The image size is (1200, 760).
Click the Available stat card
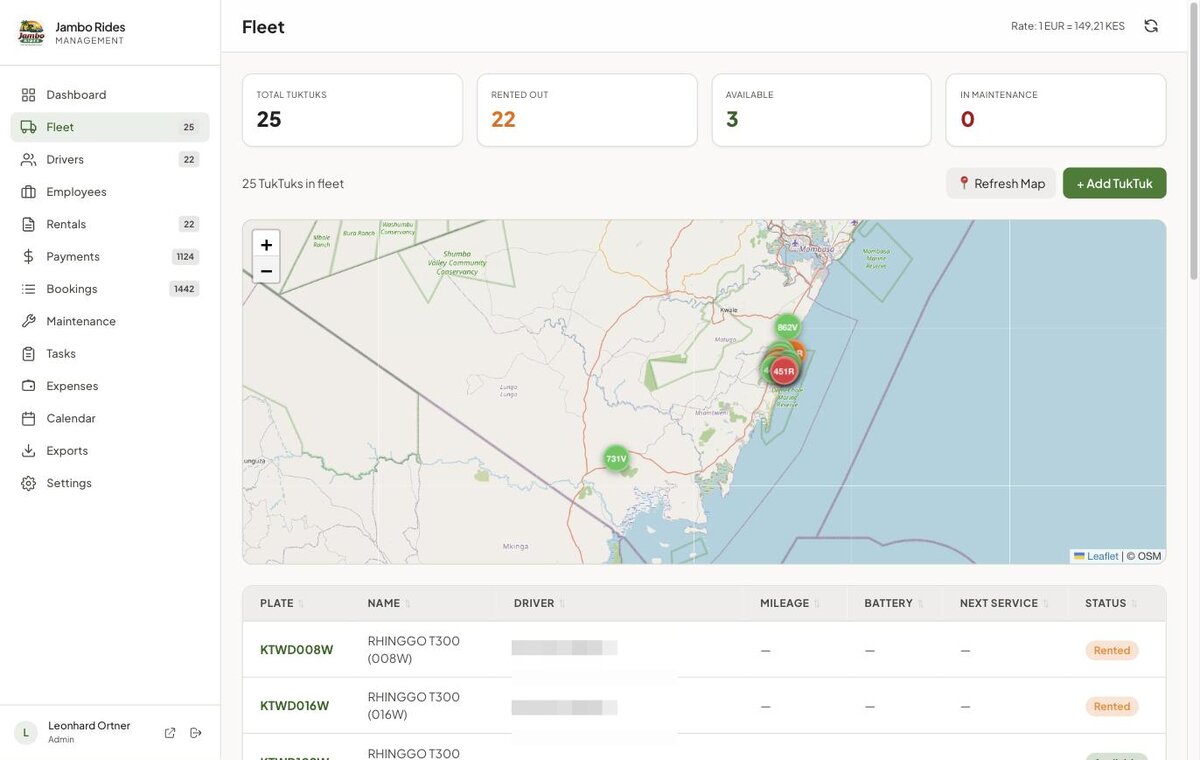(x=821, y=110)
